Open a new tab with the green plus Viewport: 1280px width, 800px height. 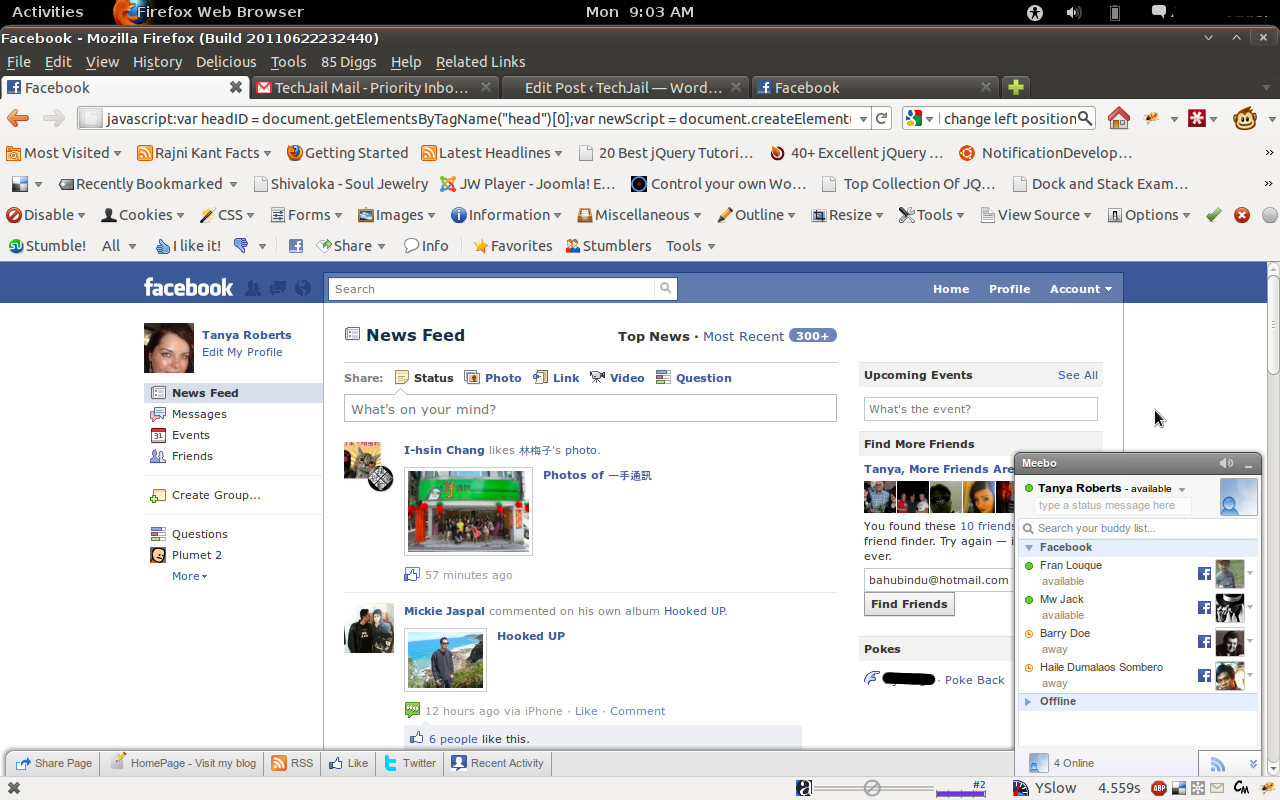[1016, 87]
